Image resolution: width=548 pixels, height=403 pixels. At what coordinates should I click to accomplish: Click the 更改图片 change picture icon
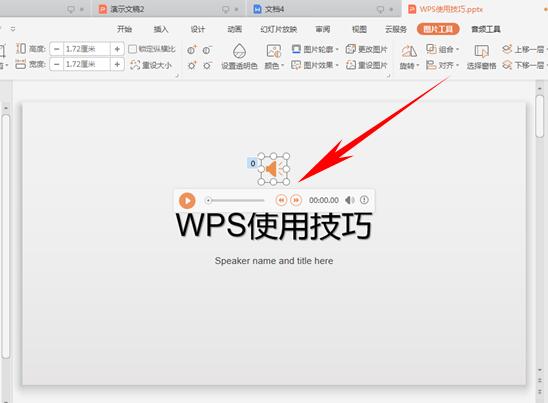coord(350,49)
